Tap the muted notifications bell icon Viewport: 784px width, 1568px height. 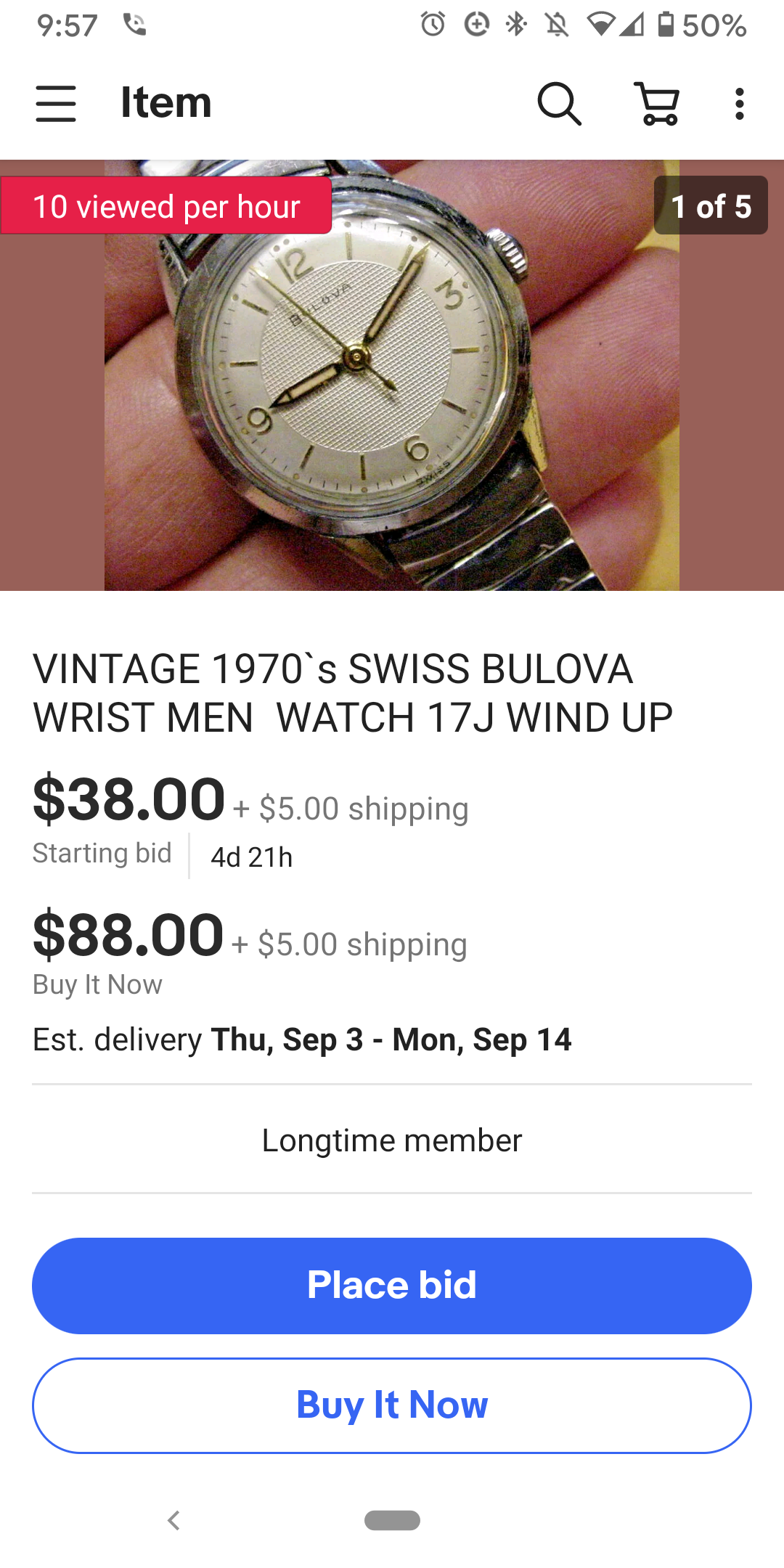pyautogui.click(x=557, y=25)
